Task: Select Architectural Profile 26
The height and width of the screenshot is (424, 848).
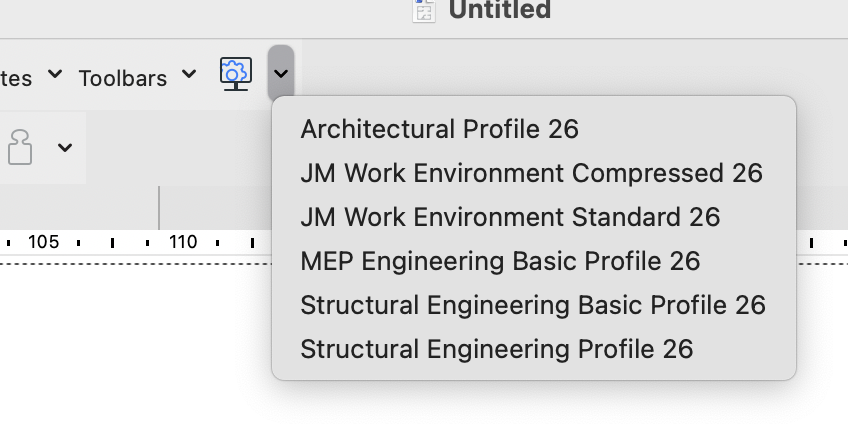Action: click(439, 129)
